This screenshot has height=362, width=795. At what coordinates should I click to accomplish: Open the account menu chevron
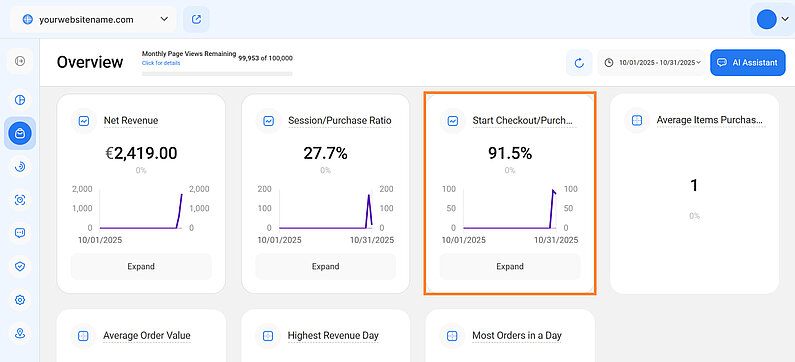tap(785, 20)
